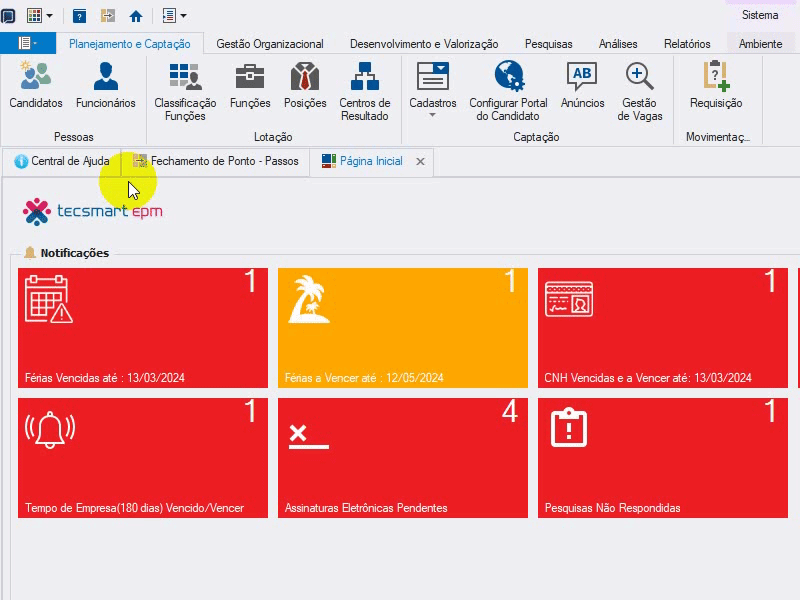Switch to the Relatórios ribbon tab
This screenshot has height=600, width=800.
pyautogui.click(x=687, y=44)
